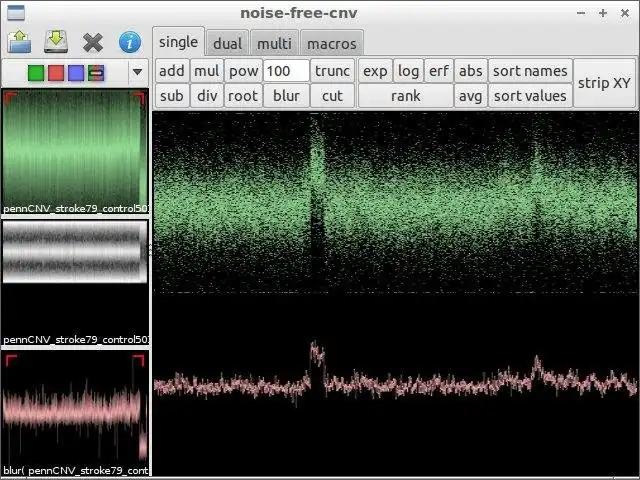Click the delete X icon
The image size is (640, 480).
click(x=93, y=42)
